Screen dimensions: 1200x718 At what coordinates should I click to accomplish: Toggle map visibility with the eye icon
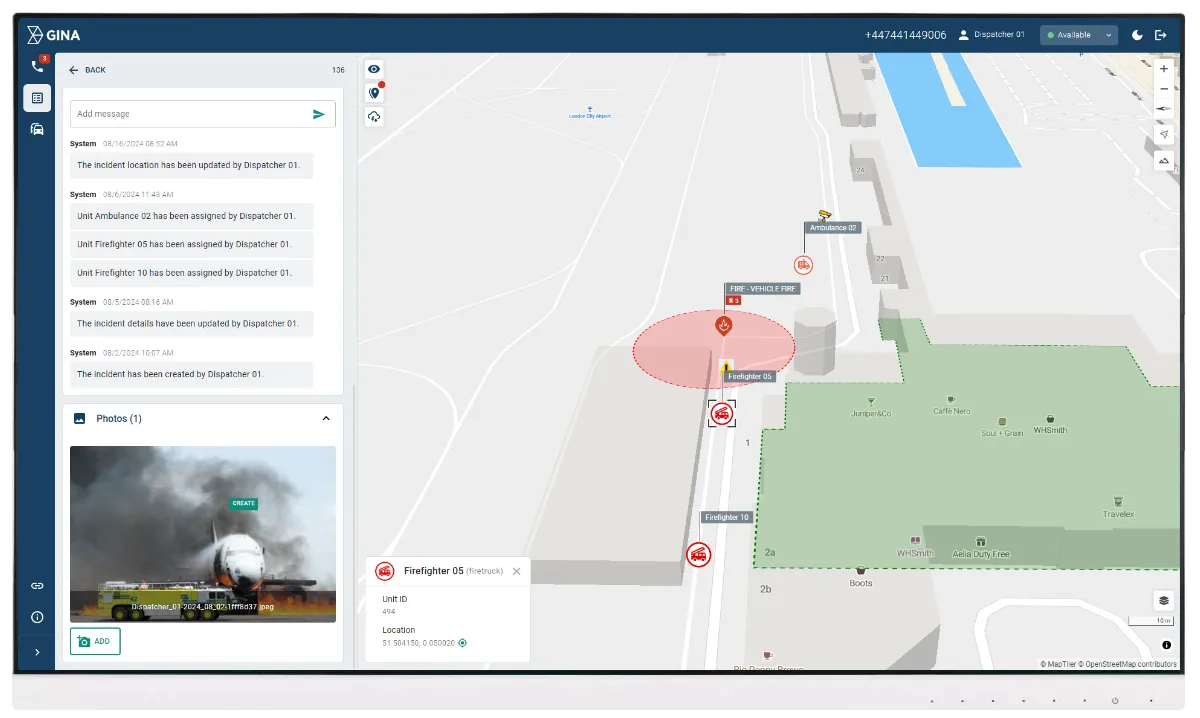click(x=373, y=69)
